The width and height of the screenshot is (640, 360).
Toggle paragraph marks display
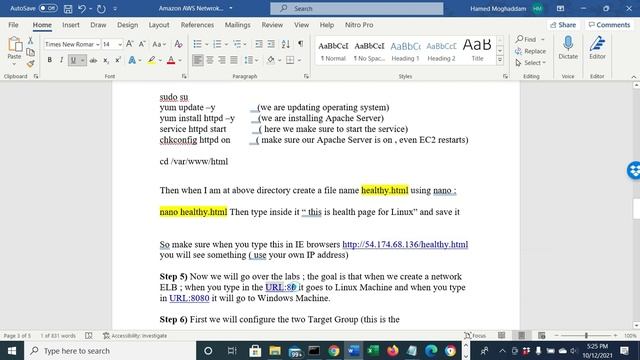[300, 44]
